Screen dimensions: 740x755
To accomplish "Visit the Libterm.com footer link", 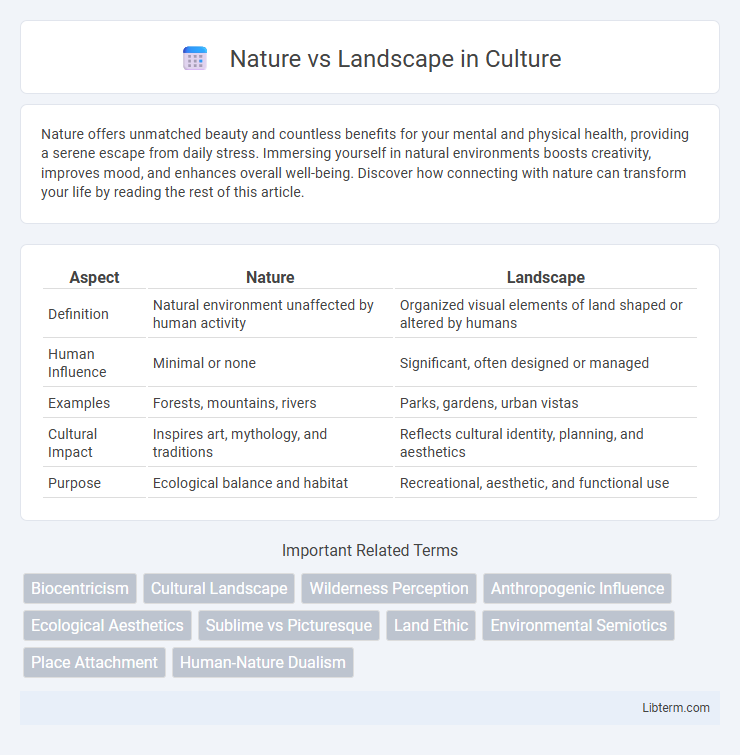I will point(675,708).
